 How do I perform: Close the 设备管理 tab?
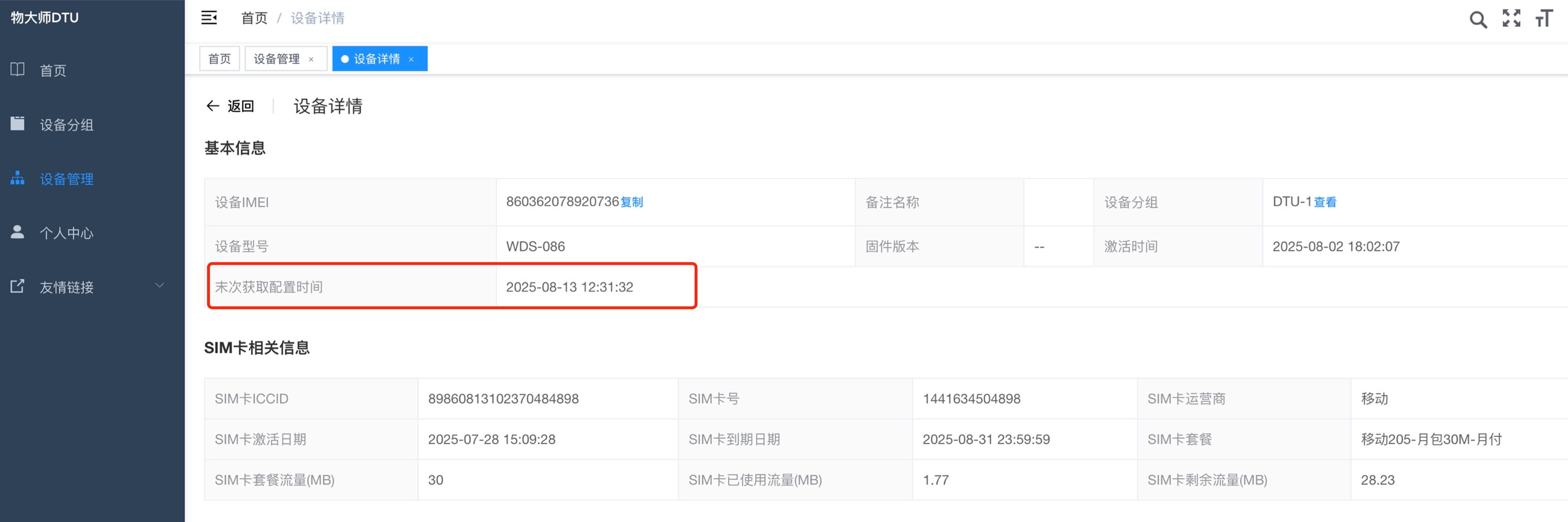click(x=311, y=59)
